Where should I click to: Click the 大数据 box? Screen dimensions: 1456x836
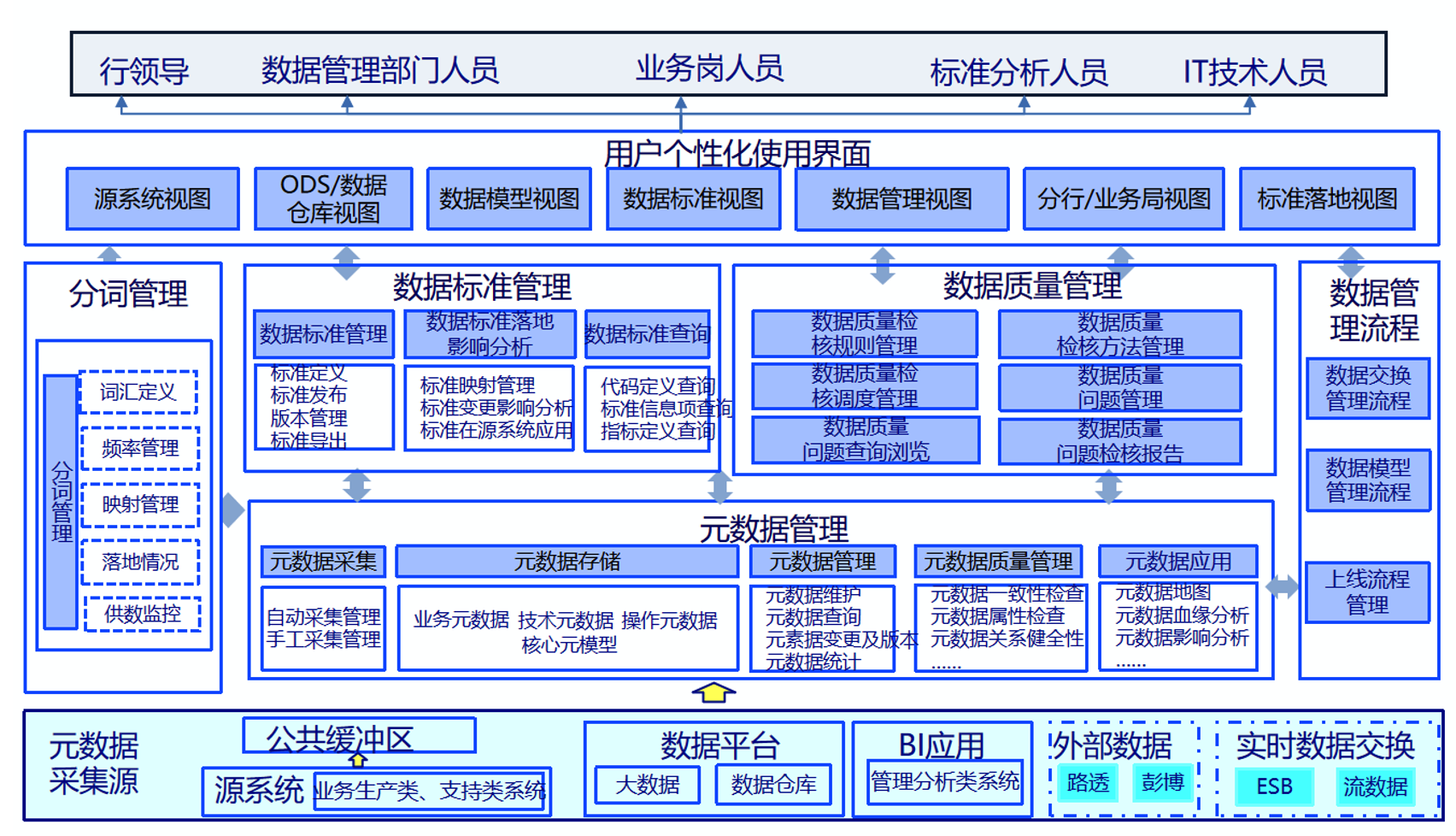click(647, 785)
